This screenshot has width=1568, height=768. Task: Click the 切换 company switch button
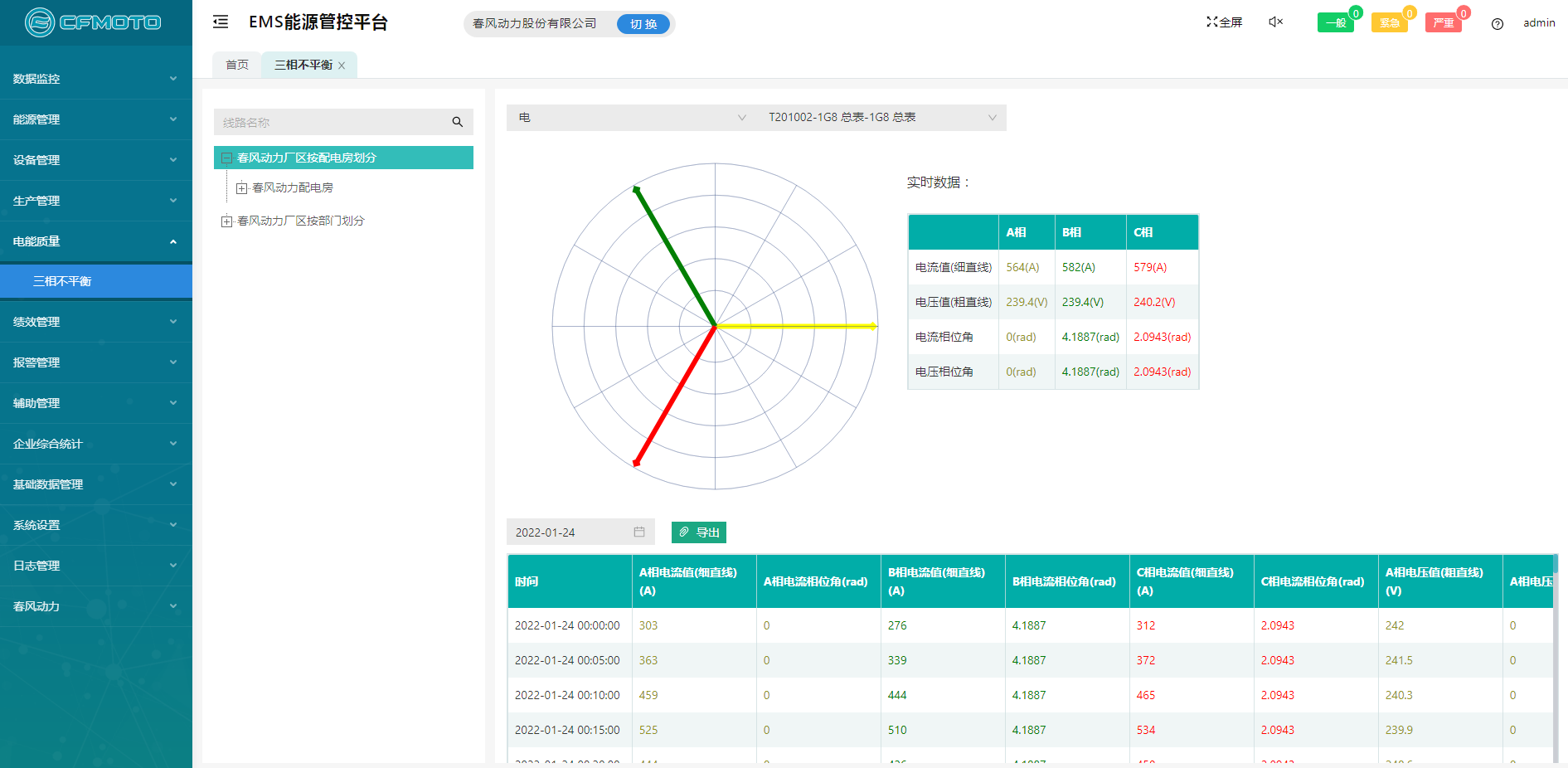click(x=643, y=24)
